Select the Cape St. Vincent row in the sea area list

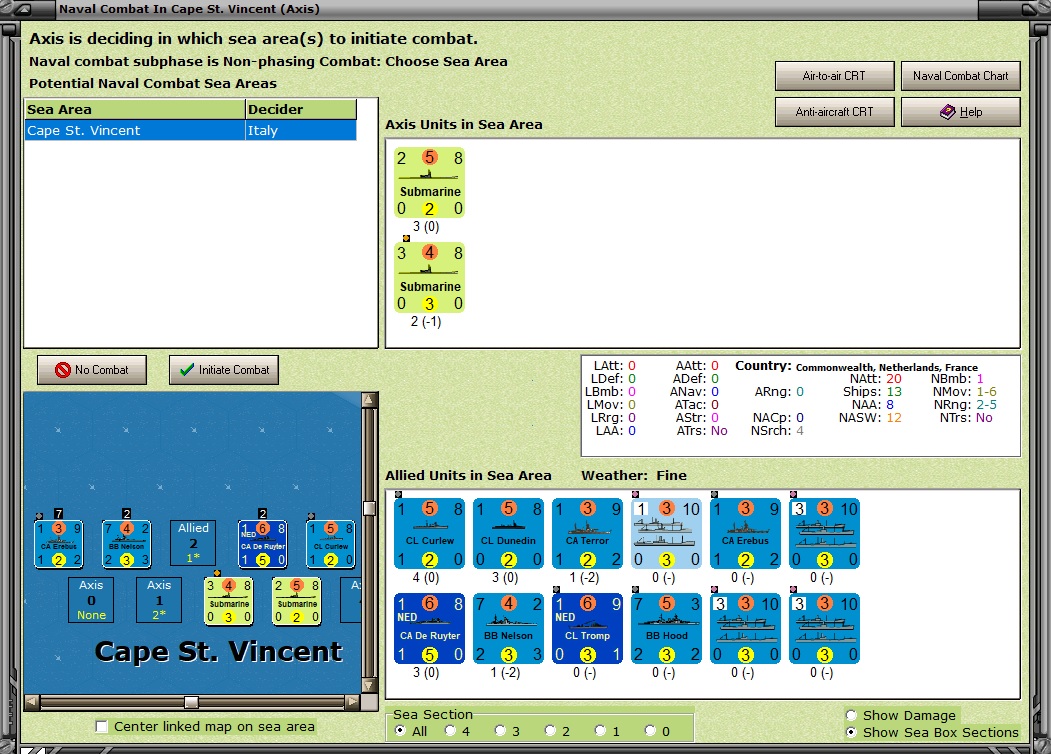click(x=190, y=131)
